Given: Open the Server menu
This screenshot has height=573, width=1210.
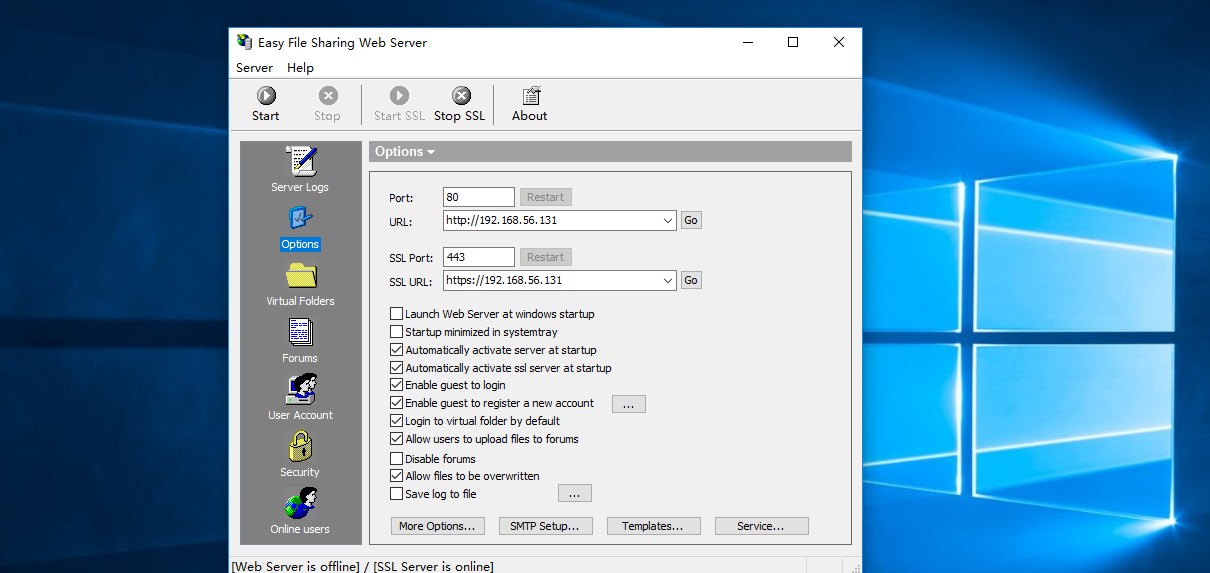Looking at the screenshot, I should 254,68.
